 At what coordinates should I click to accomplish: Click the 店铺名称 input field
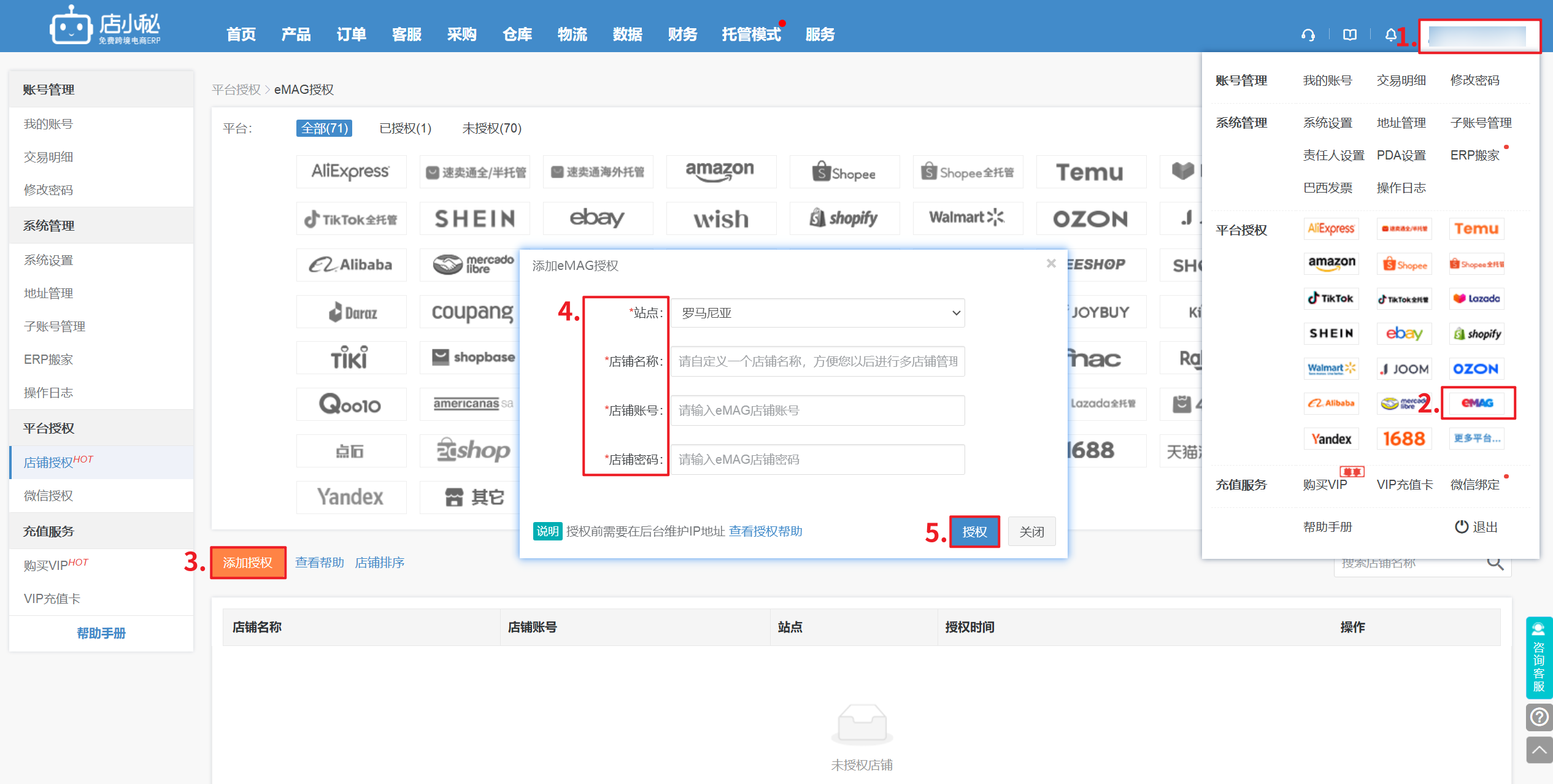coord(817,361)
